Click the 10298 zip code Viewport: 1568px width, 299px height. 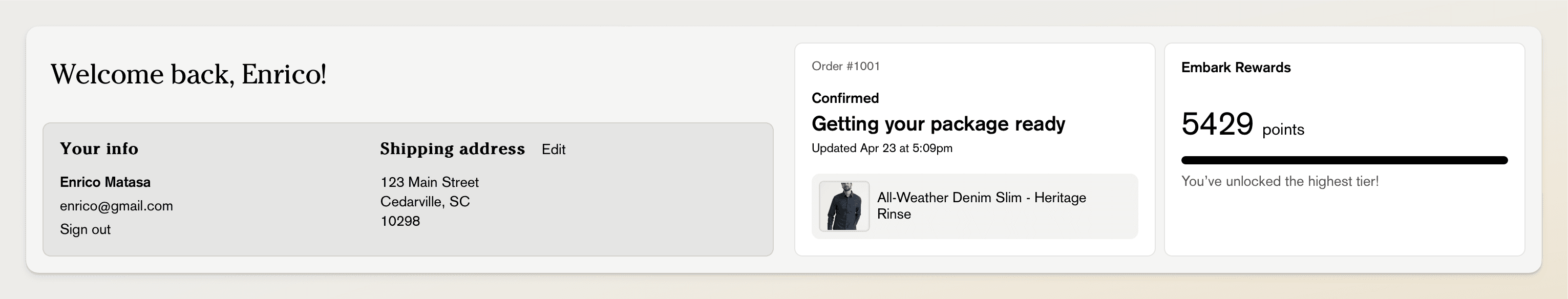[x=400, y=221]
